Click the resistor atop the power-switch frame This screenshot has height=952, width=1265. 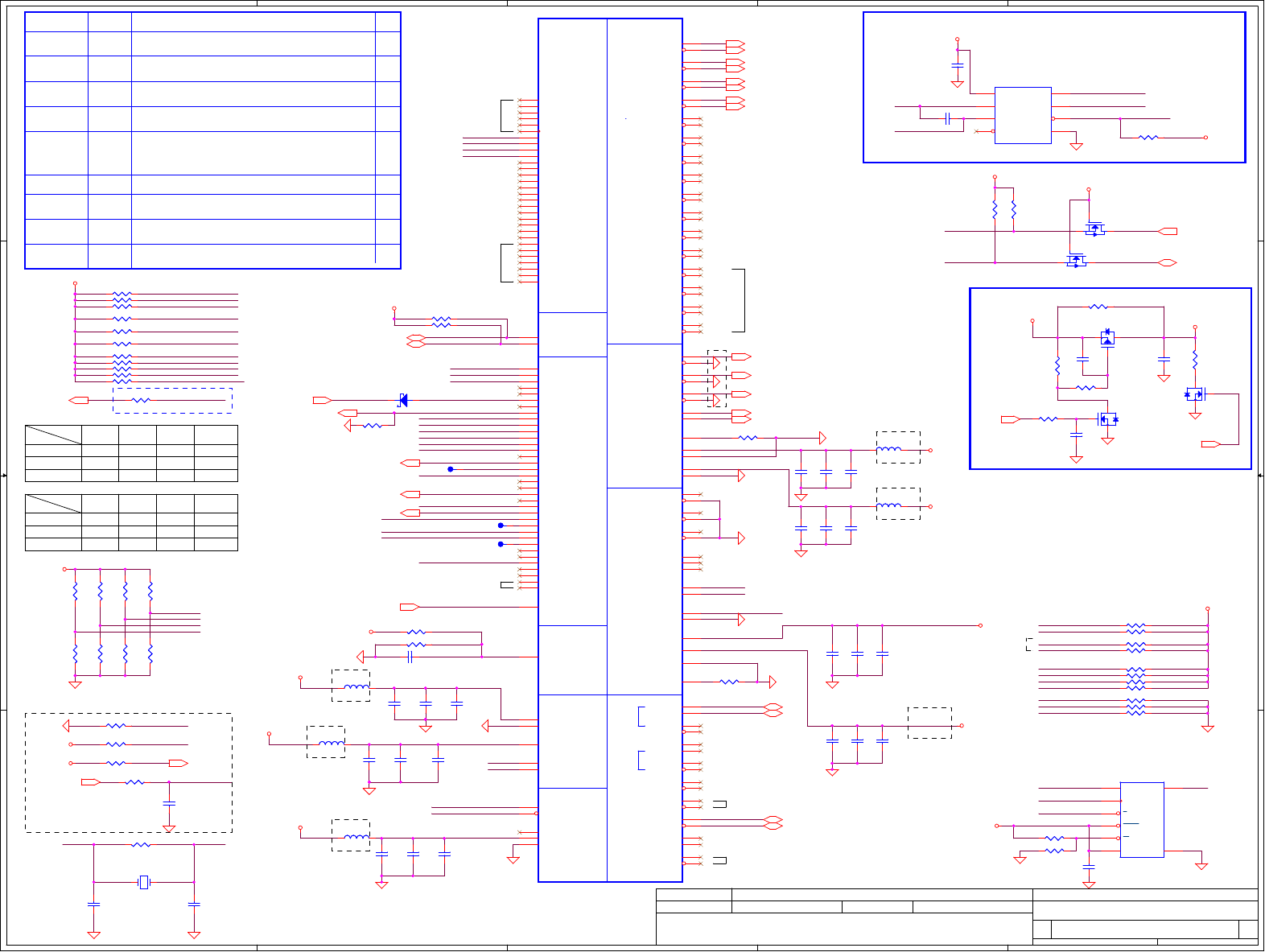[1098, 307]
